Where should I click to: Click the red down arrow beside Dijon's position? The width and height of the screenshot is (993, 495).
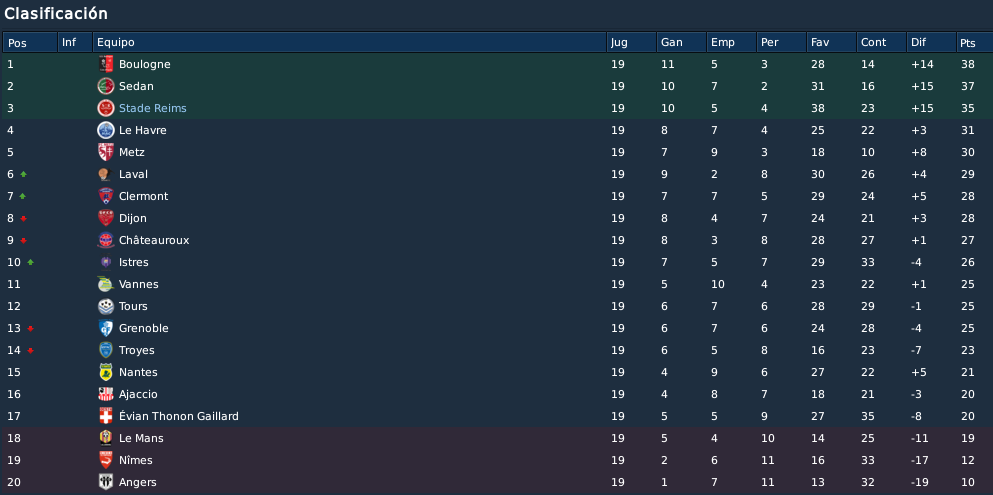point(23,218)
